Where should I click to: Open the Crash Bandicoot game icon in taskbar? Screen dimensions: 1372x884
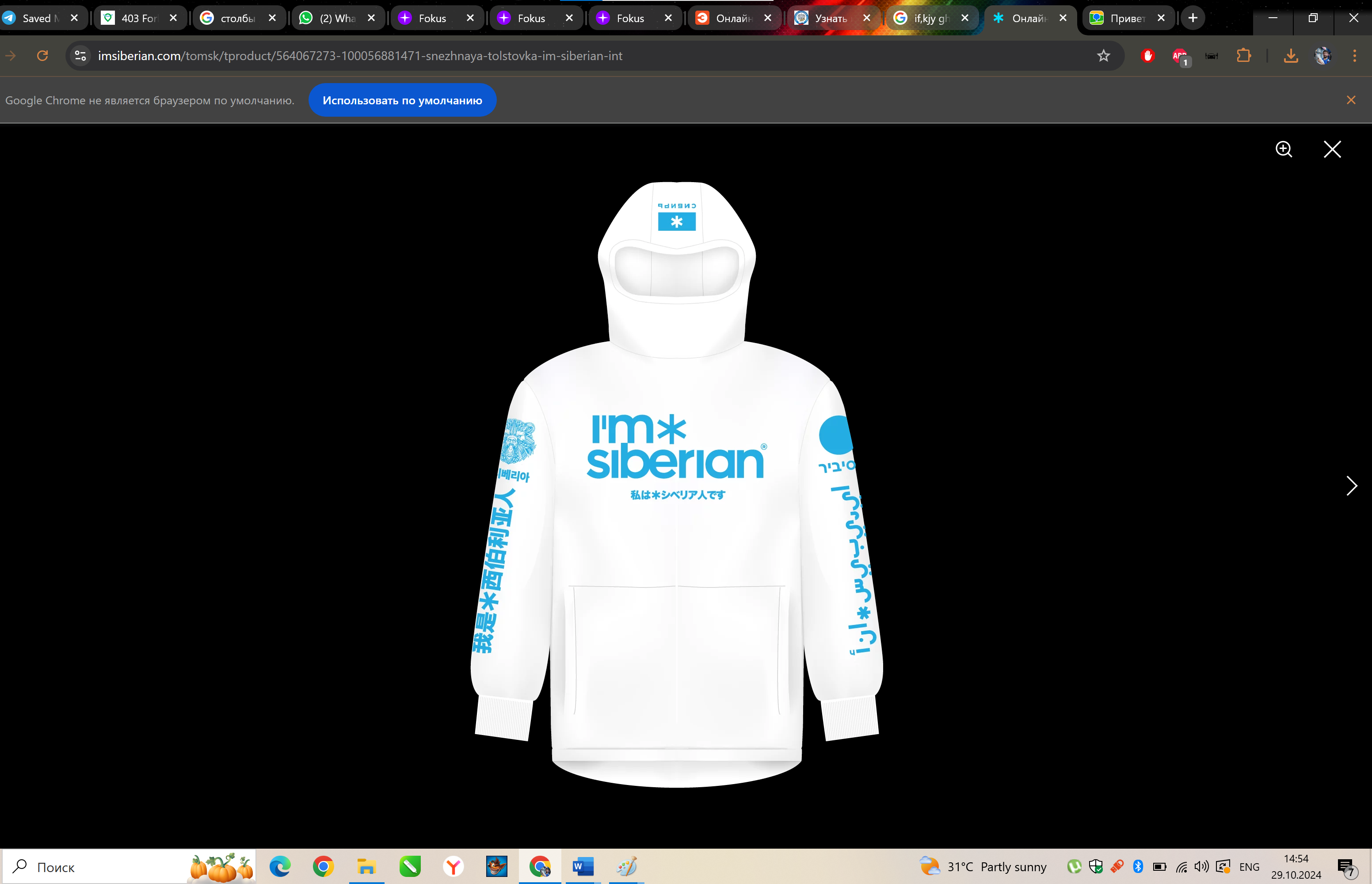[x=496, y=866]
